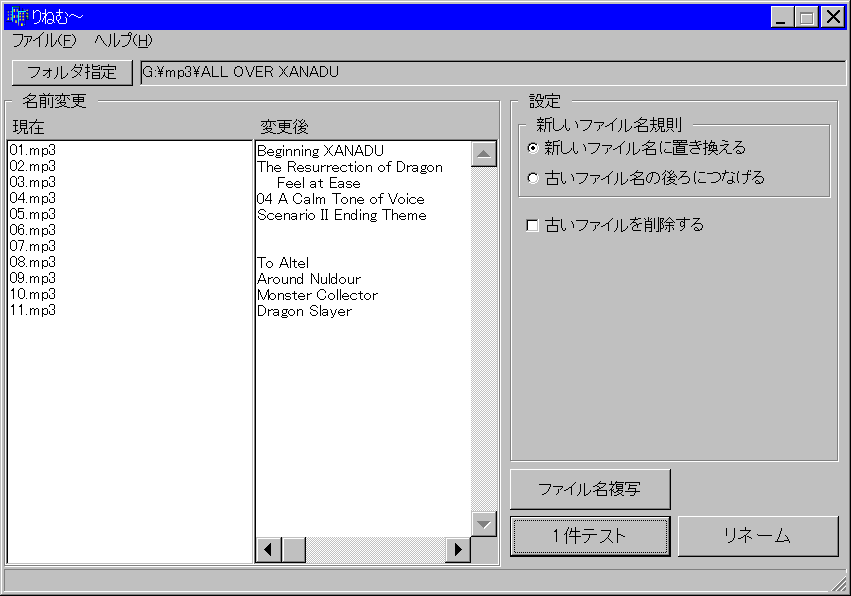Click the line Feel at Ease

319,183
